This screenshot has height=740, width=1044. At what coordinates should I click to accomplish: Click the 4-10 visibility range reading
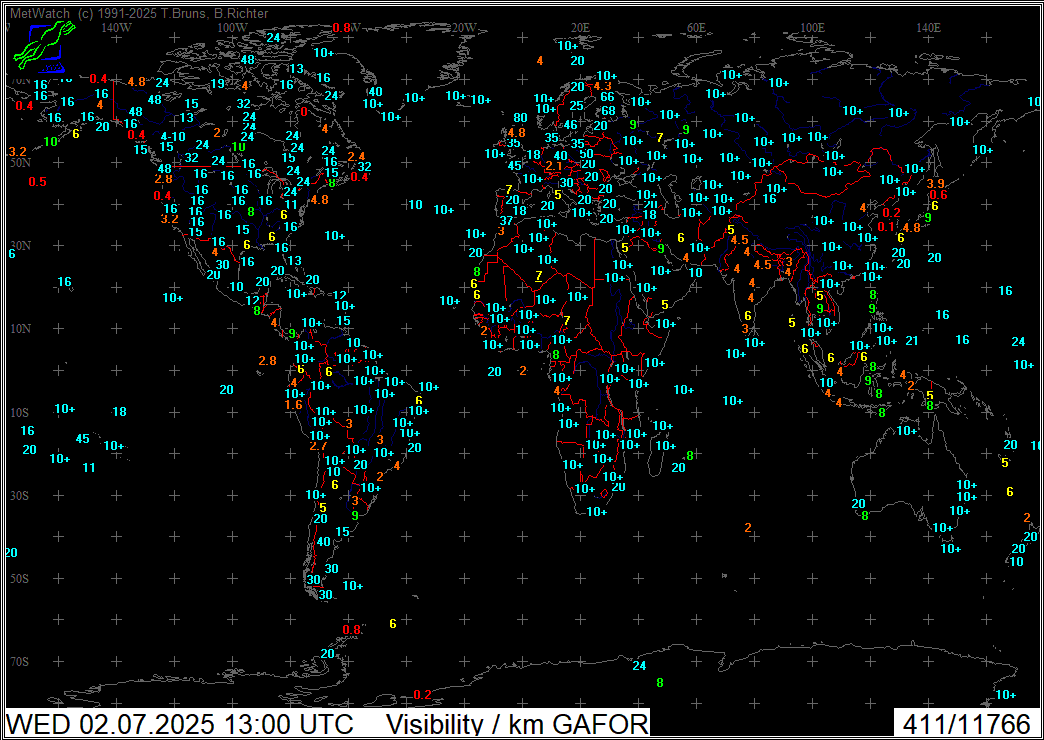(173, 136)
